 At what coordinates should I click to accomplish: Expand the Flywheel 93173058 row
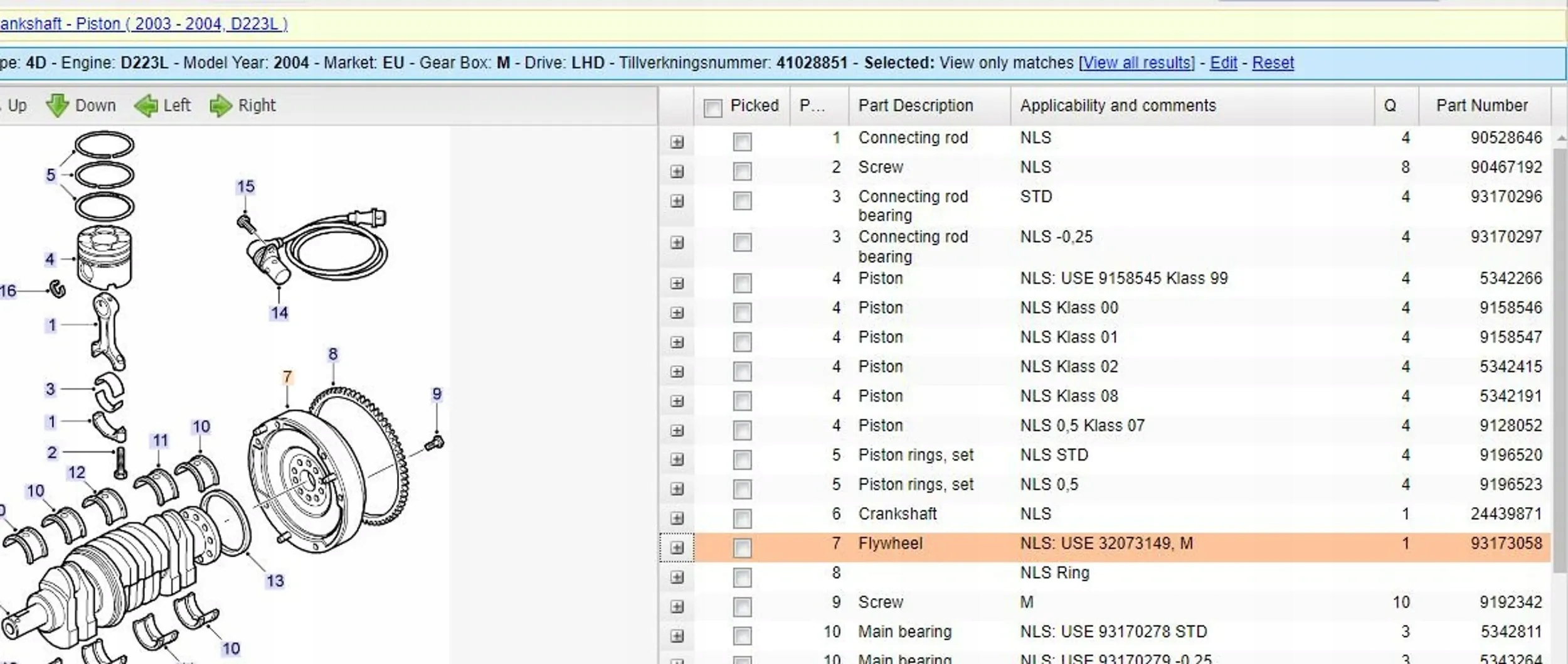[677, 548]
